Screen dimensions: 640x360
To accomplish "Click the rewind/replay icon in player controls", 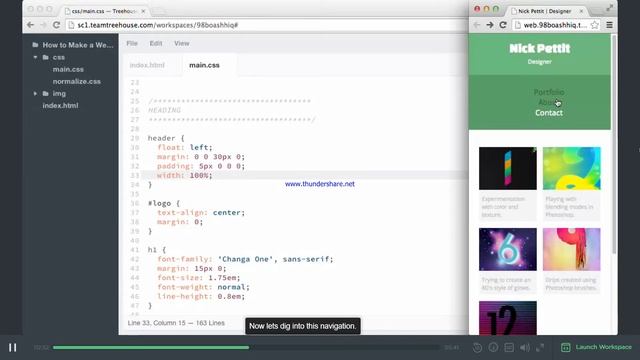I will click(x=477, y=347).
